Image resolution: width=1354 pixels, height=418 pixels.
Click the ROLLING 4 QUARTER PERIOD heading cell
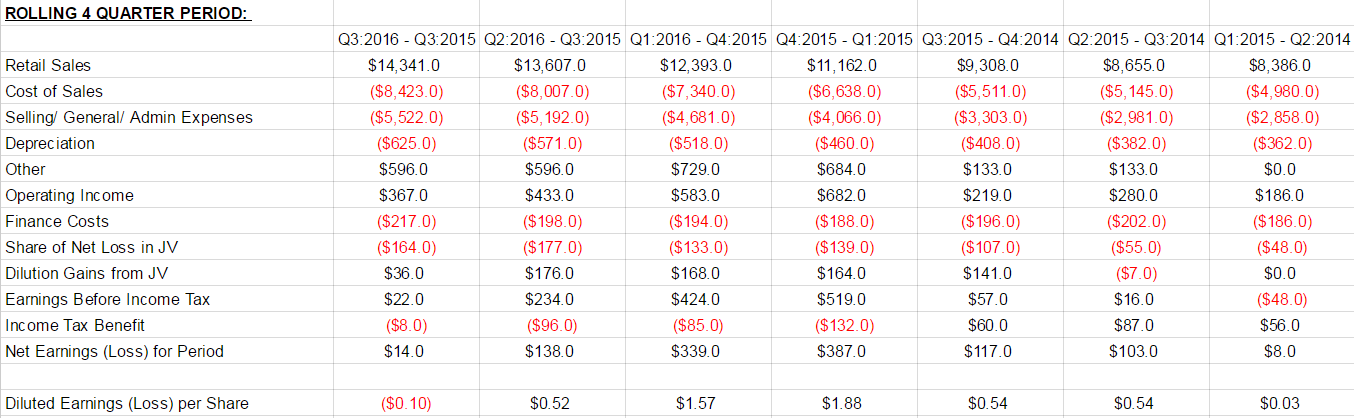pos(126,15)
